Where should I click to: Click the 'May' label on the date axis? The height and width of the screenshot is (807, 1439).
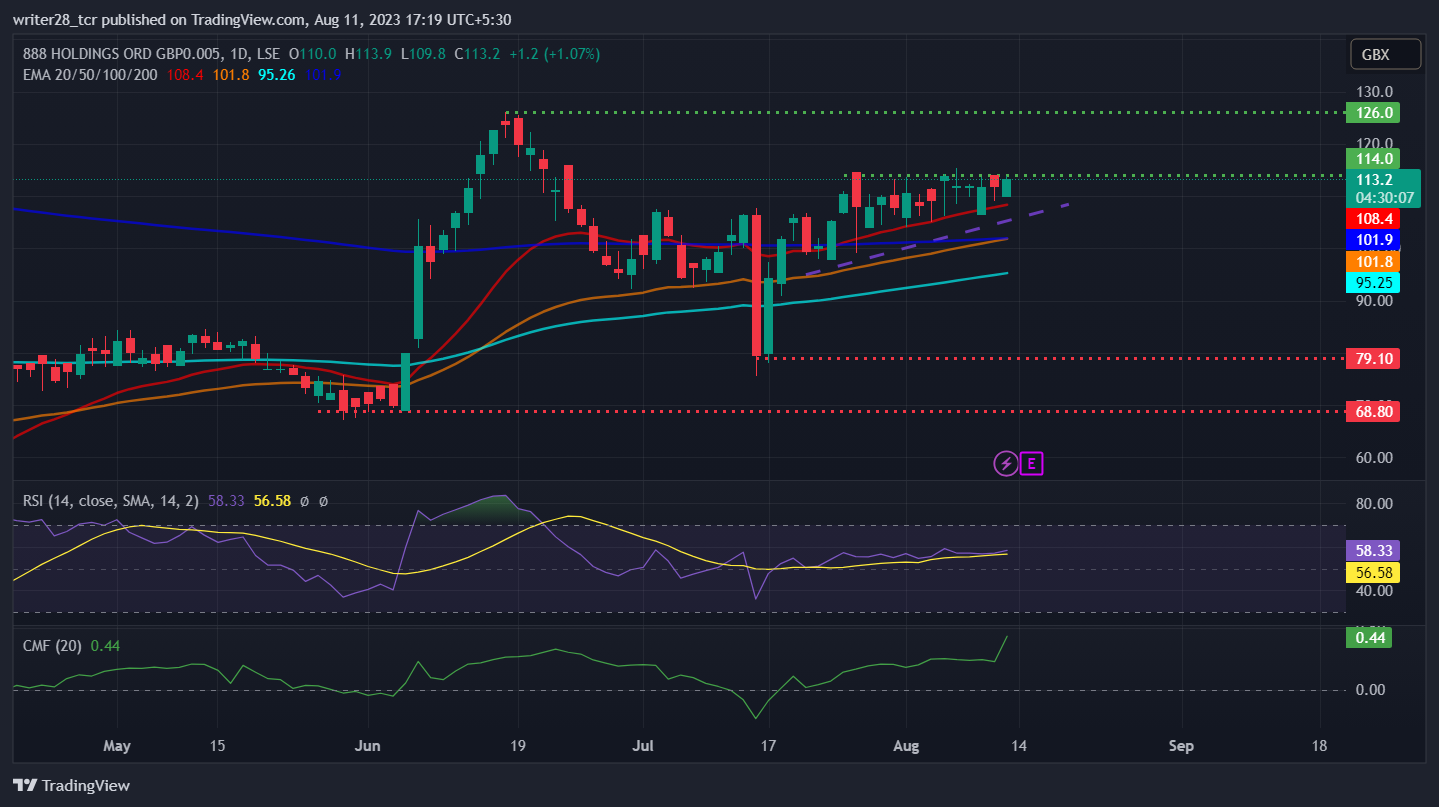pos(117,746)
